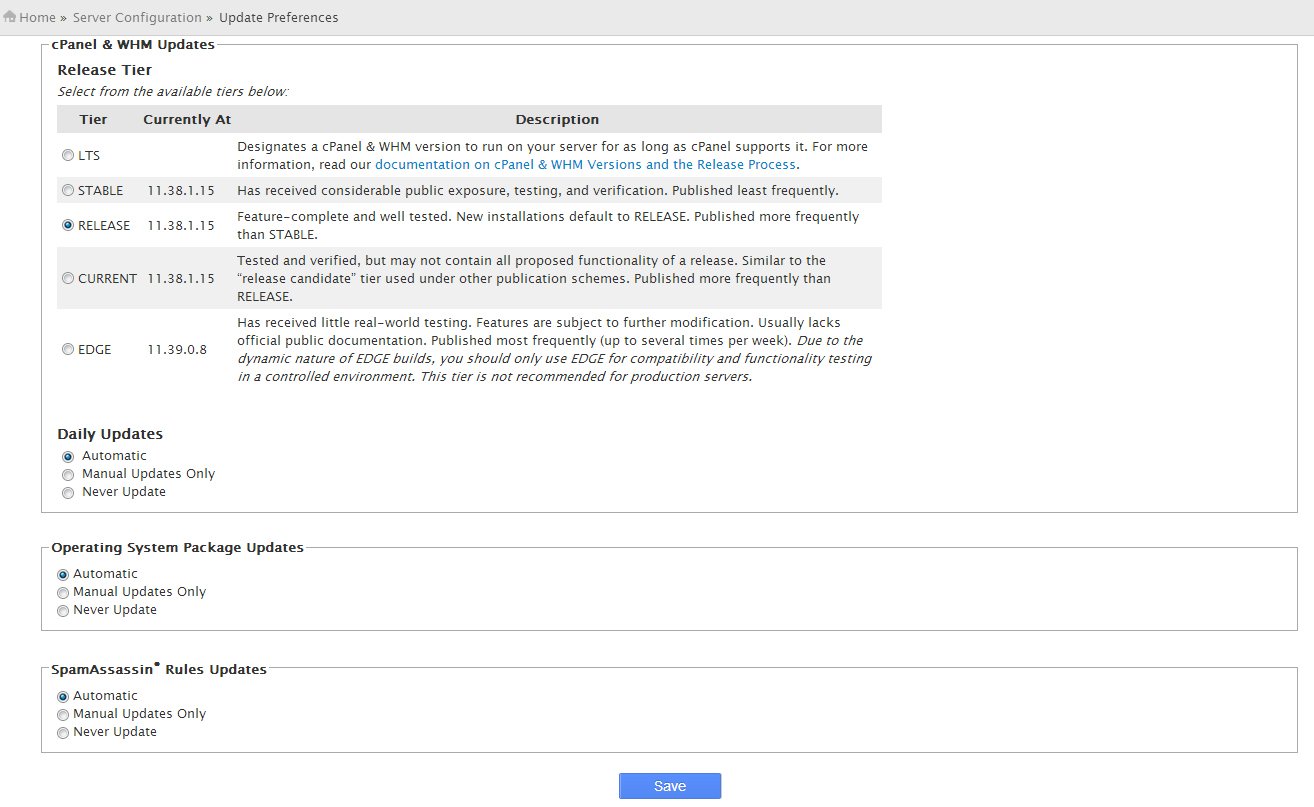The image size is (1314, 807).
Task: Click the RELEASE version 11.38.1.15 cell
Action: click(181, 225)
